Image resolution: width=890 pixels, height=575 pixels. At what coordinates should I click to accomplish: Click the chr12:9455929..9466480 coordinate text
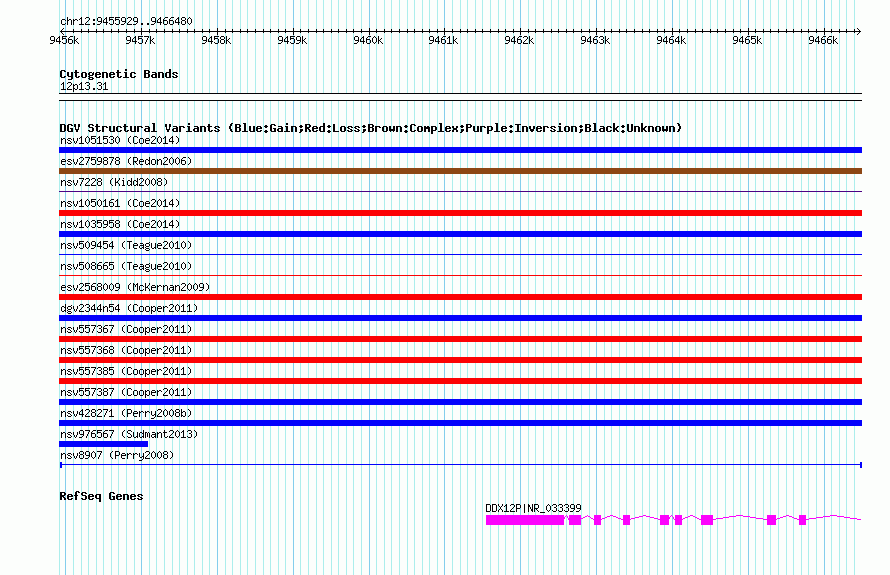(x=126, y=21)
